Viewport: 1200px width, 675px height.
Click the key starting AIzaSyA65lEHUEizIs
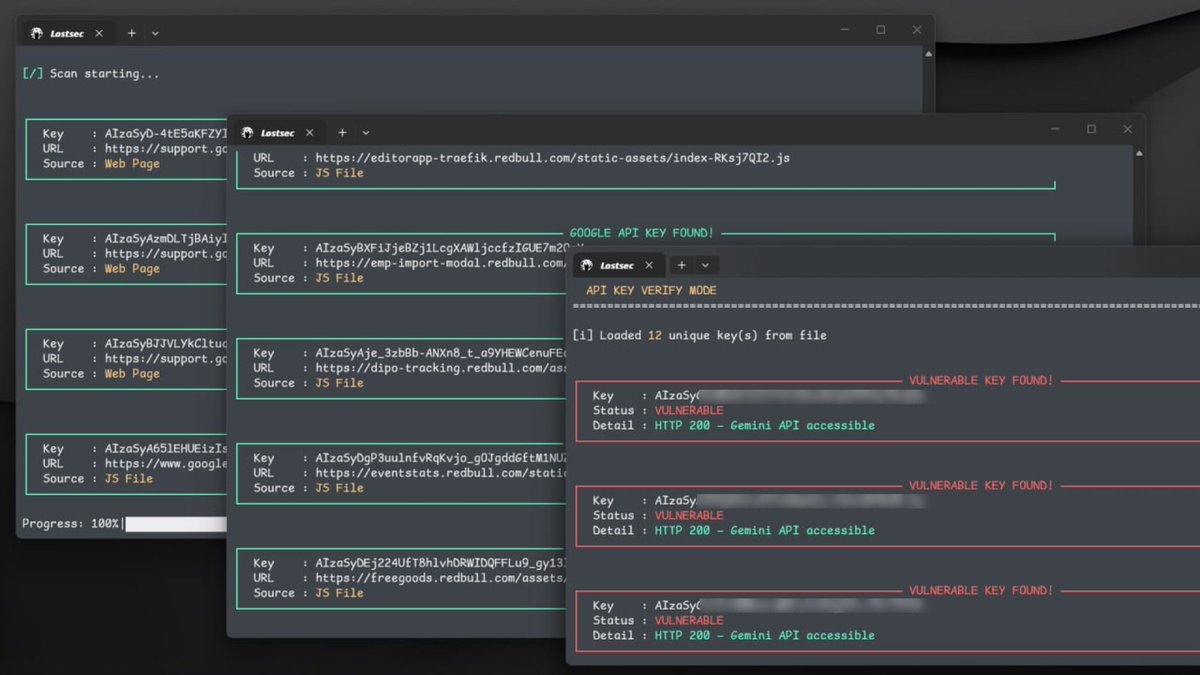(166, 449)
